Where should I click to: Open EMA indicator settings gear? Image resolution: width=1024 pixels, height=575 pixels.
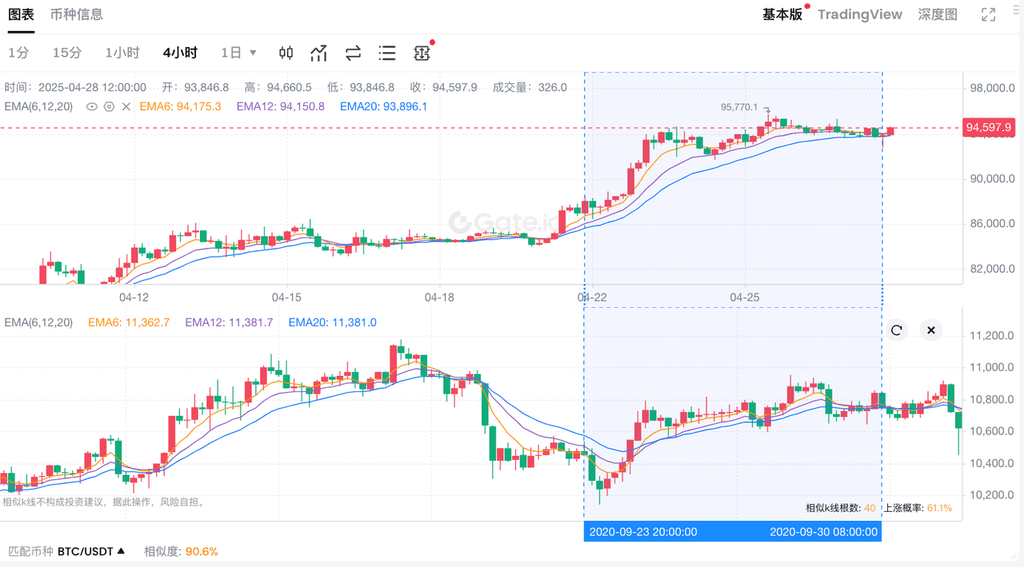click(x=109, y=106)
